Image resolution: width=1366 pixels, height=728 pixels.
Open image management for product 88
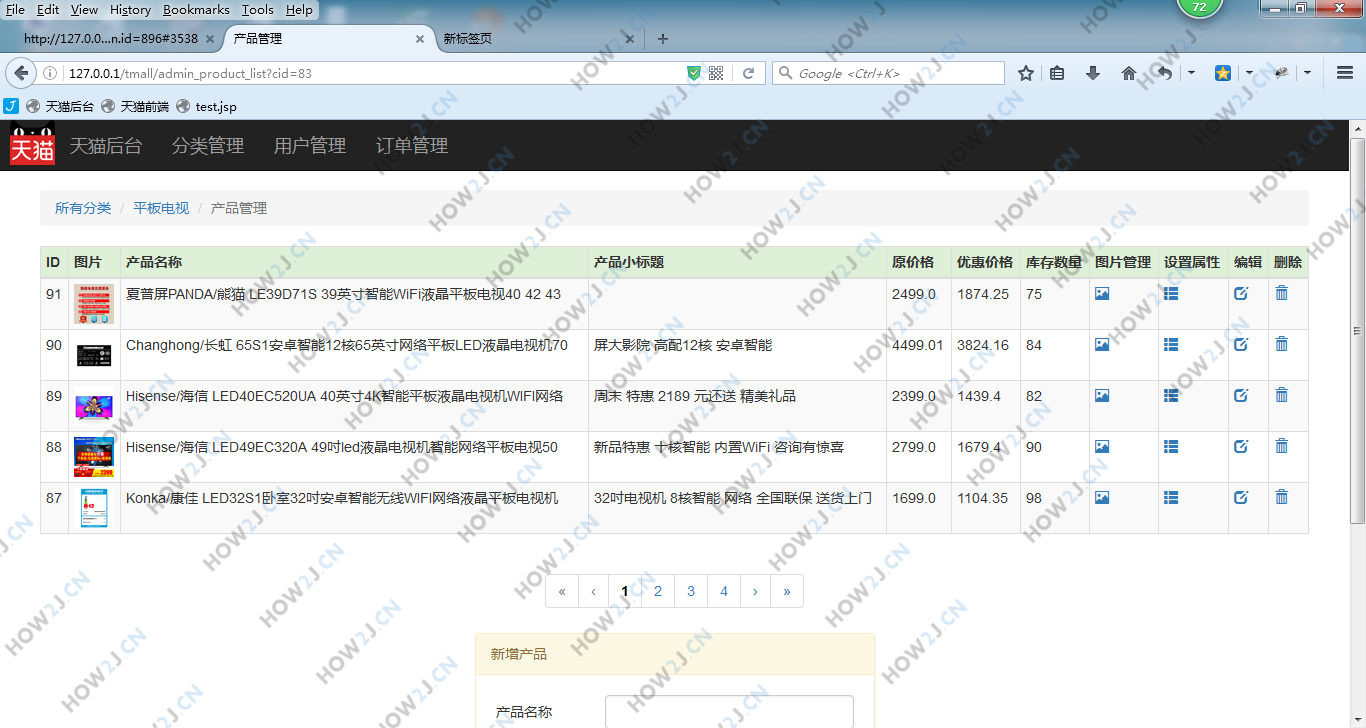tap(1102, 447)
